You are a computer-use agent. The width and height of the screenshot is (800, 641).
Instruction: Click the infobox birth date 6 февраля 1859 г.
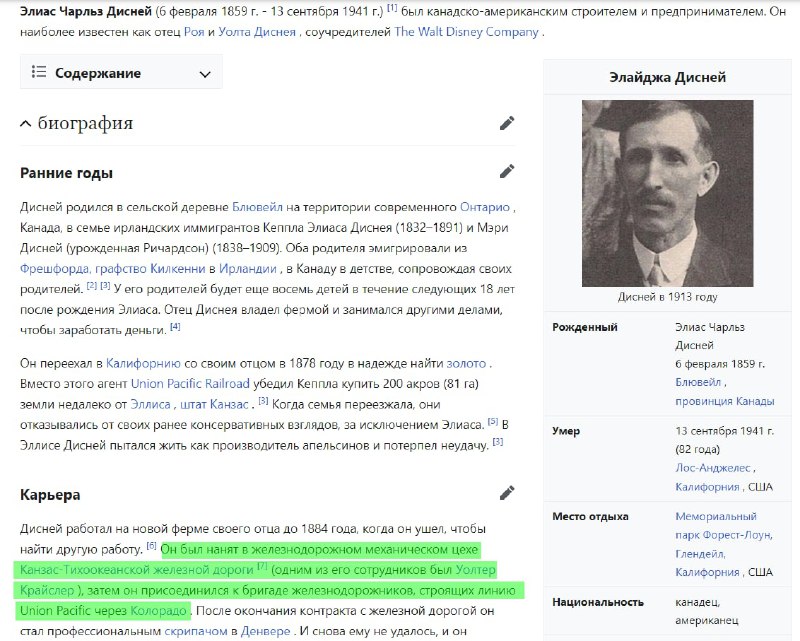point(720,364)
